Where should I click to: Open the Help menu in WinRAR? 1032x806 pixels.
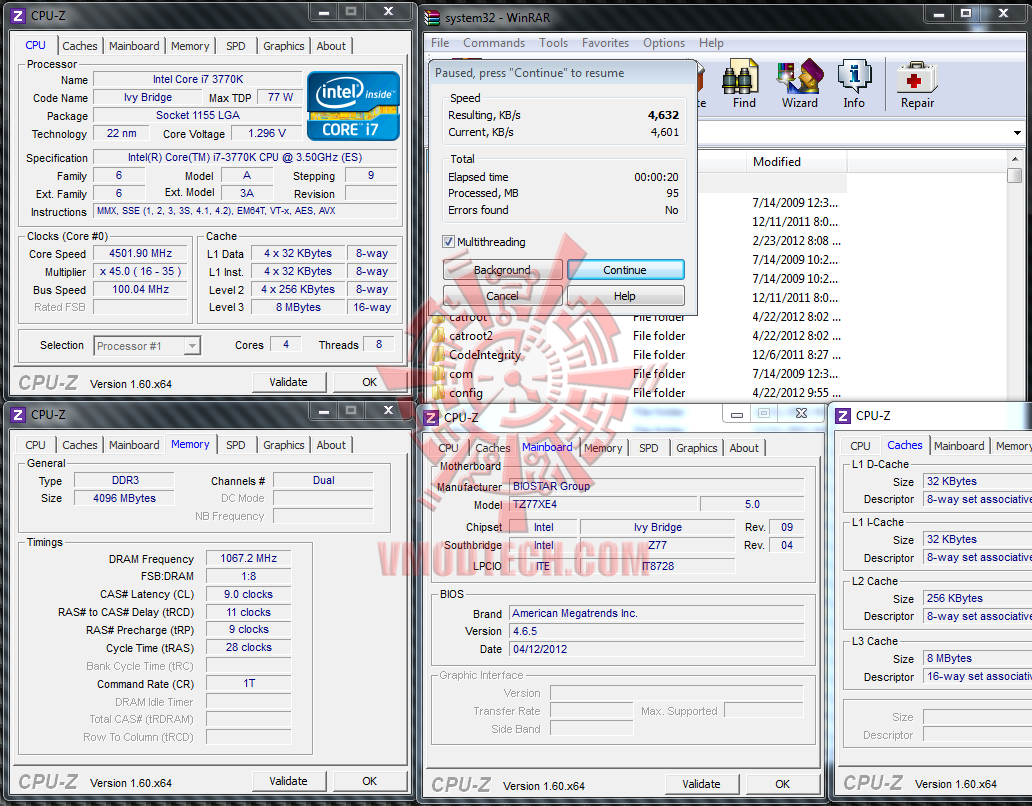[711, 43]
